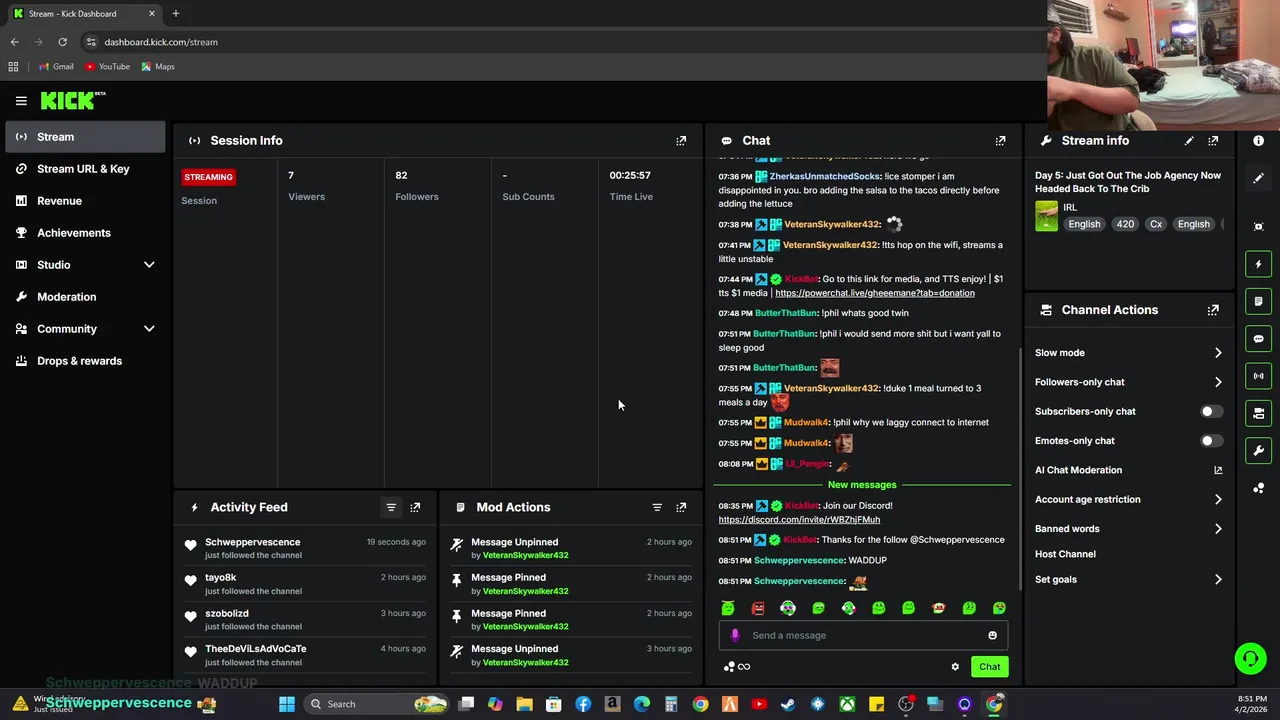Send message with the green Chat button

pos(989,667)
